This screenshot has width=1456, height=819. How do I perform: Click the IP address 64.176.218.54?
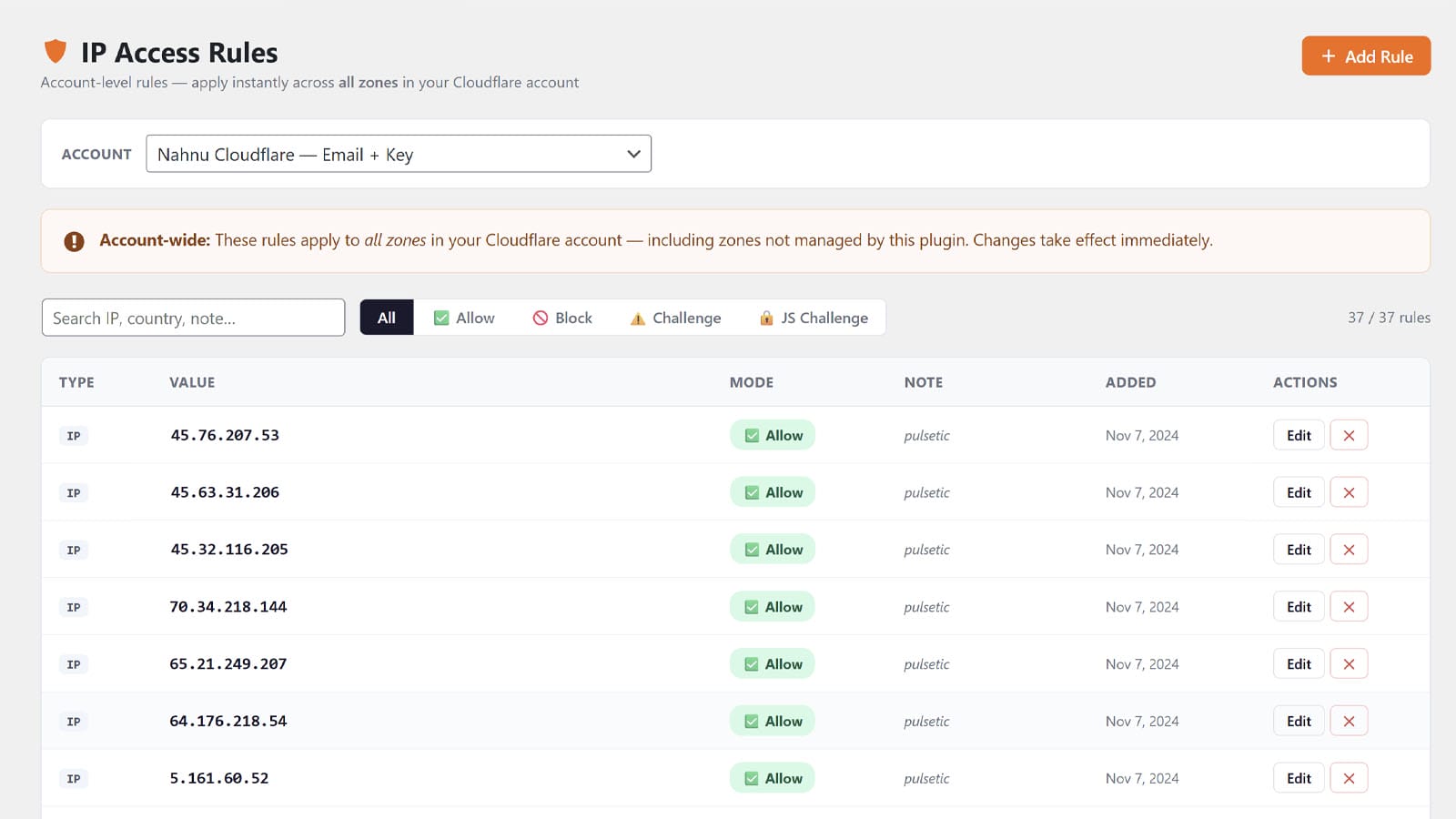point(228,721)
